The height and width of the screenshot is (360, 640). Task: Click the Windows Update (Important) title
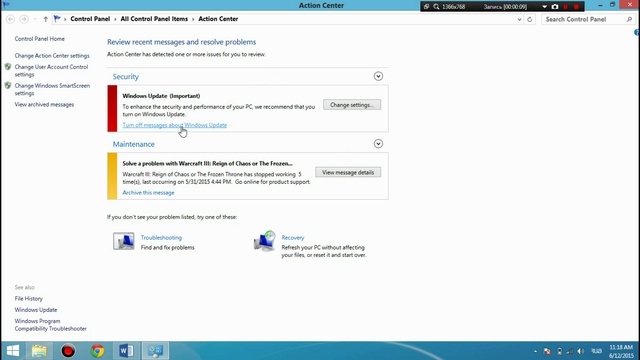tap(161, 96)
